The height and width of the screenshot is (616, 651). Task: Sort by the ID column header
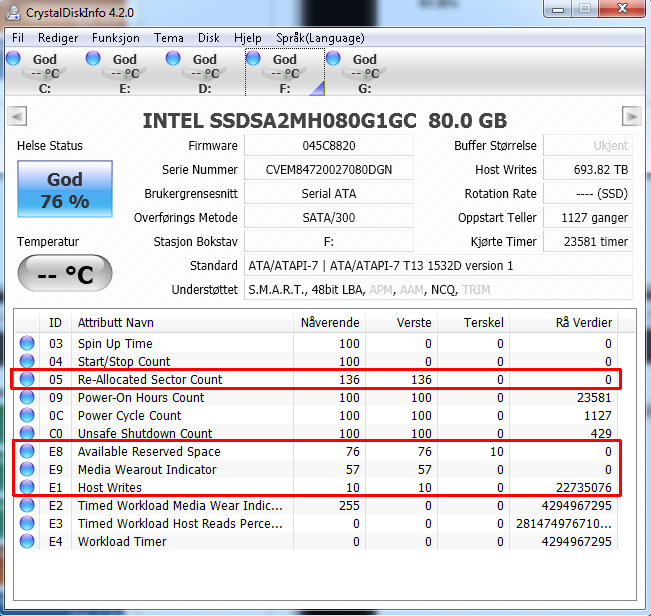click(55, 323)
